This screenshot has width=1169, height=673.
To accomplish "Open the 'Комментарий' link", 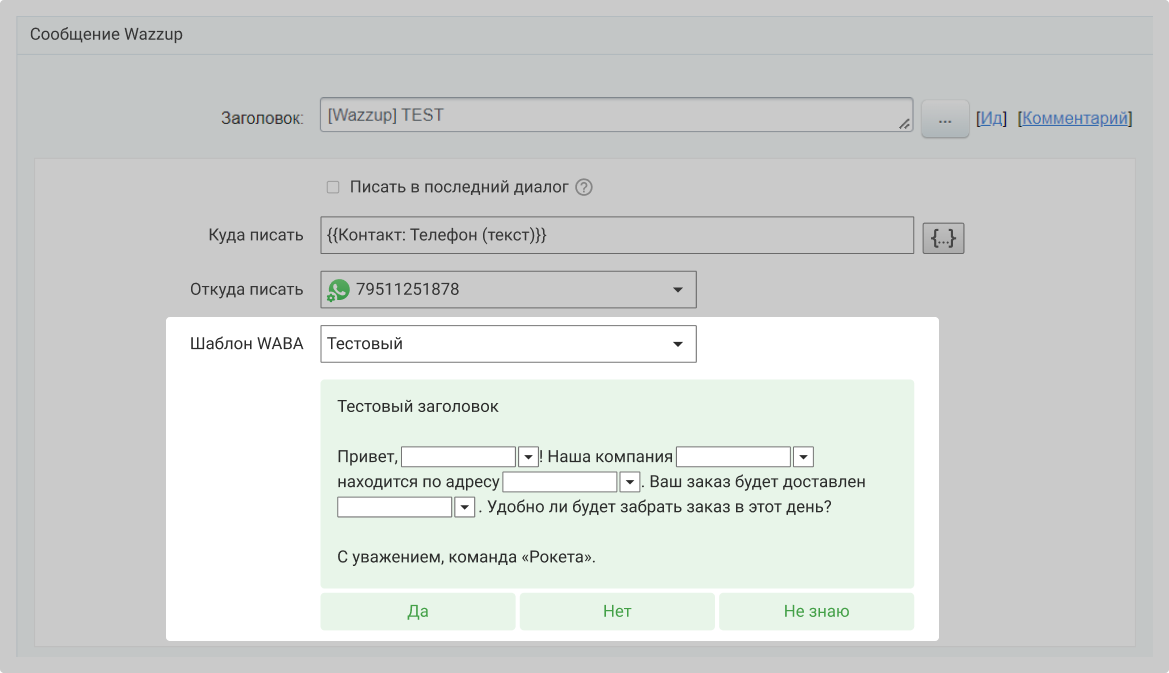I will (x=1075, y=118).
